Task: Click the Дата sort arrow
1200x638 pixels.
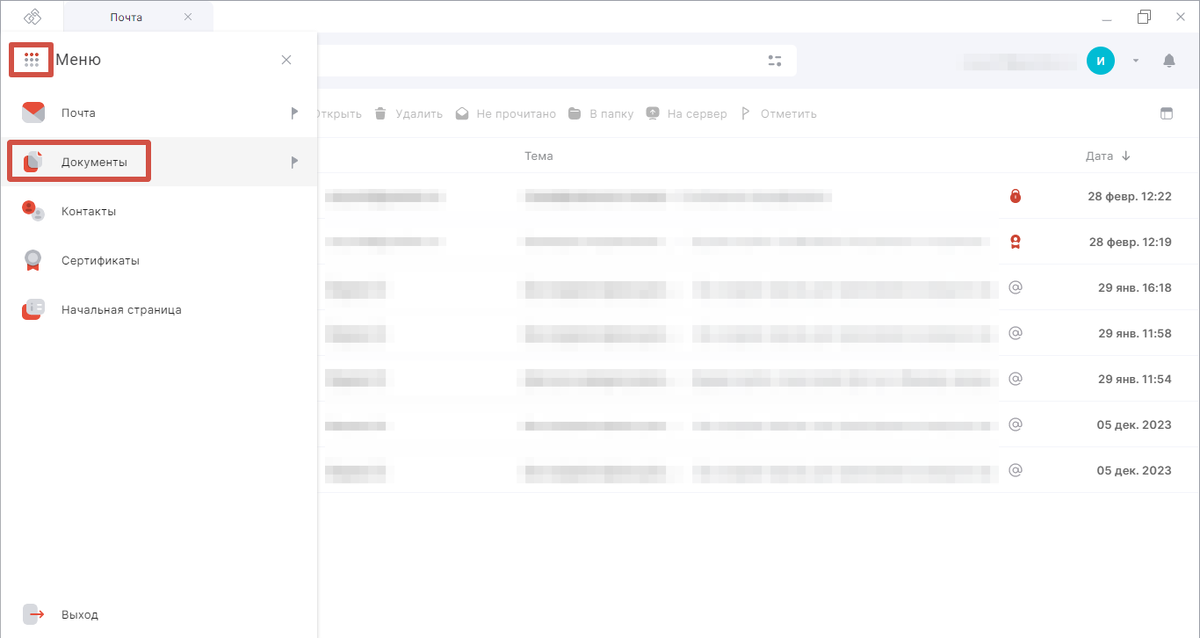Action: [x=1126, y=156]
